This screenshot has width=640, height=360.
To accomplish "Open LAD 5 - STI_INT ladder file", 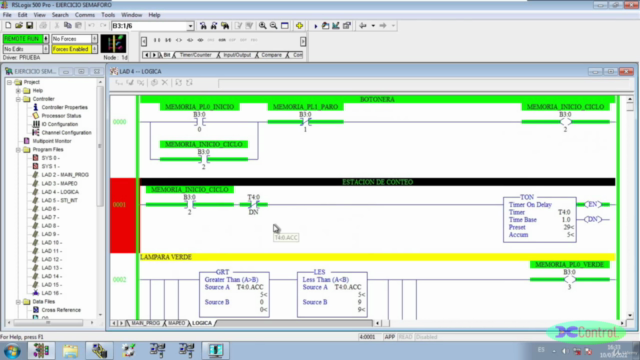I will 60,200.
